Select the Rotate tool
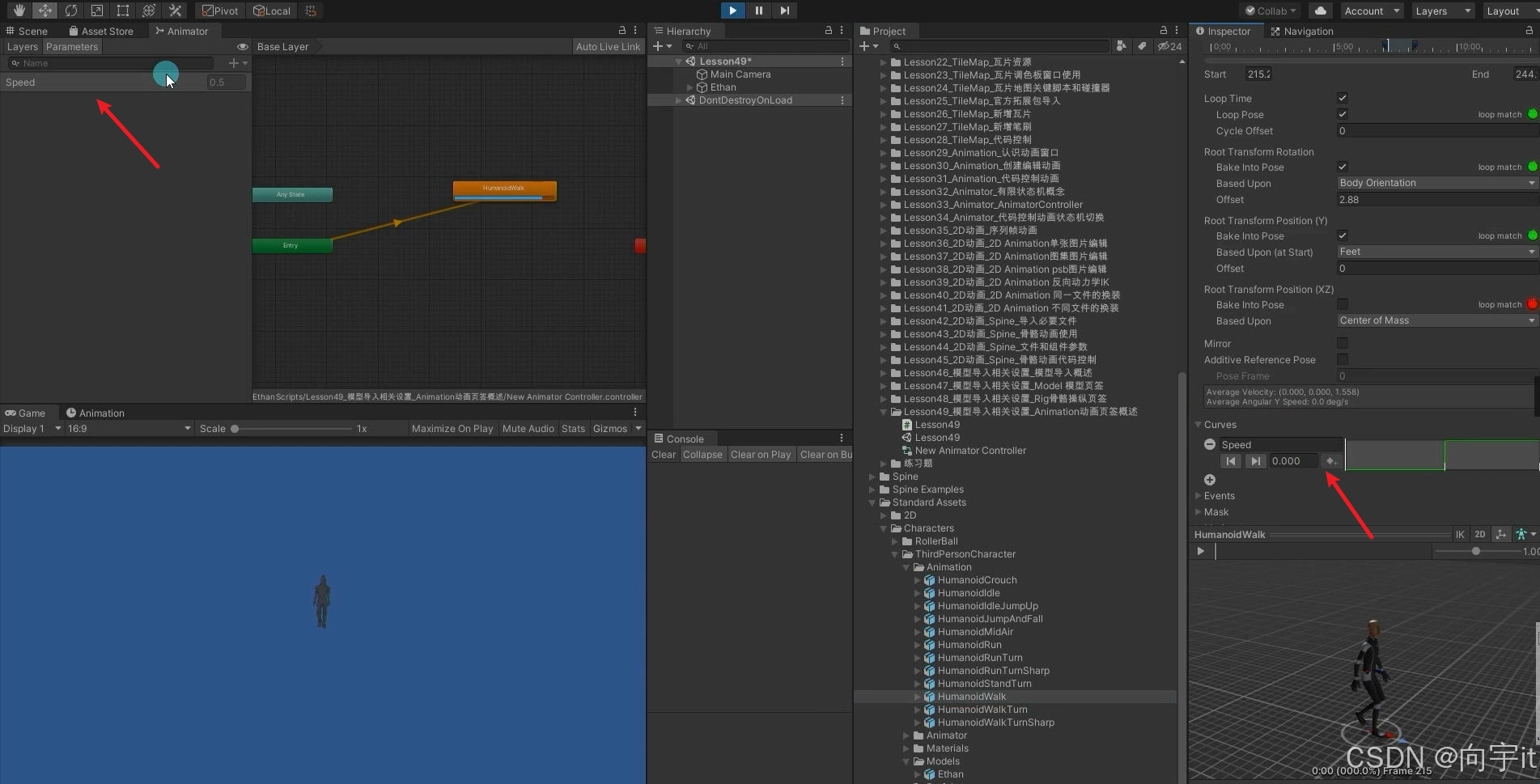The height and width of the screenshot is (784, 1540). pos(71,11)
